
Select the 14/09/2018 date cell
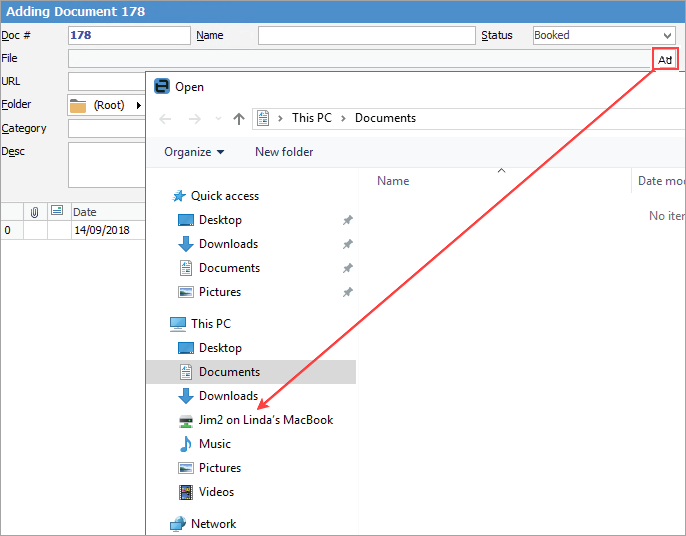click(x=108, y=230)
